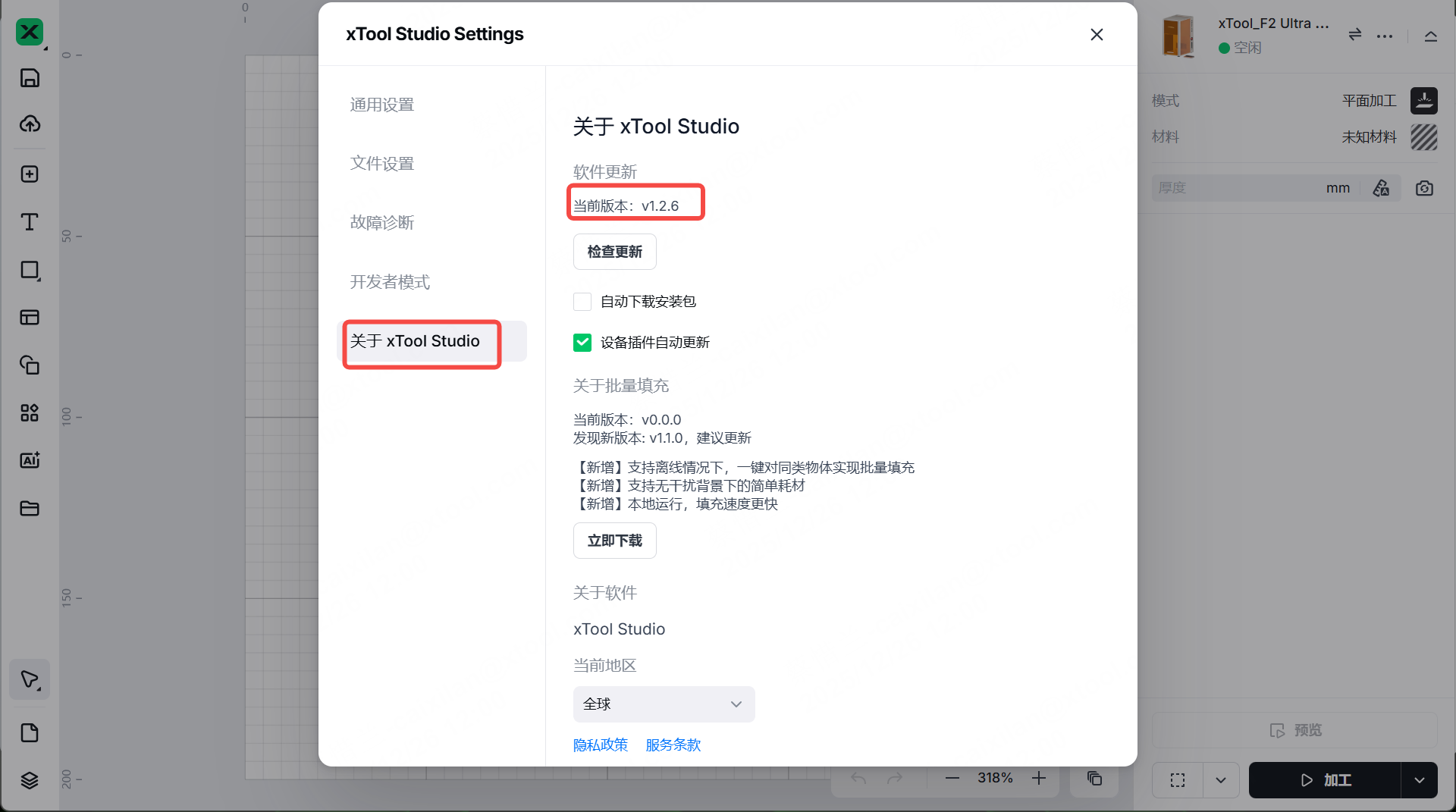Click the unknown material striped swatch

1423,137
